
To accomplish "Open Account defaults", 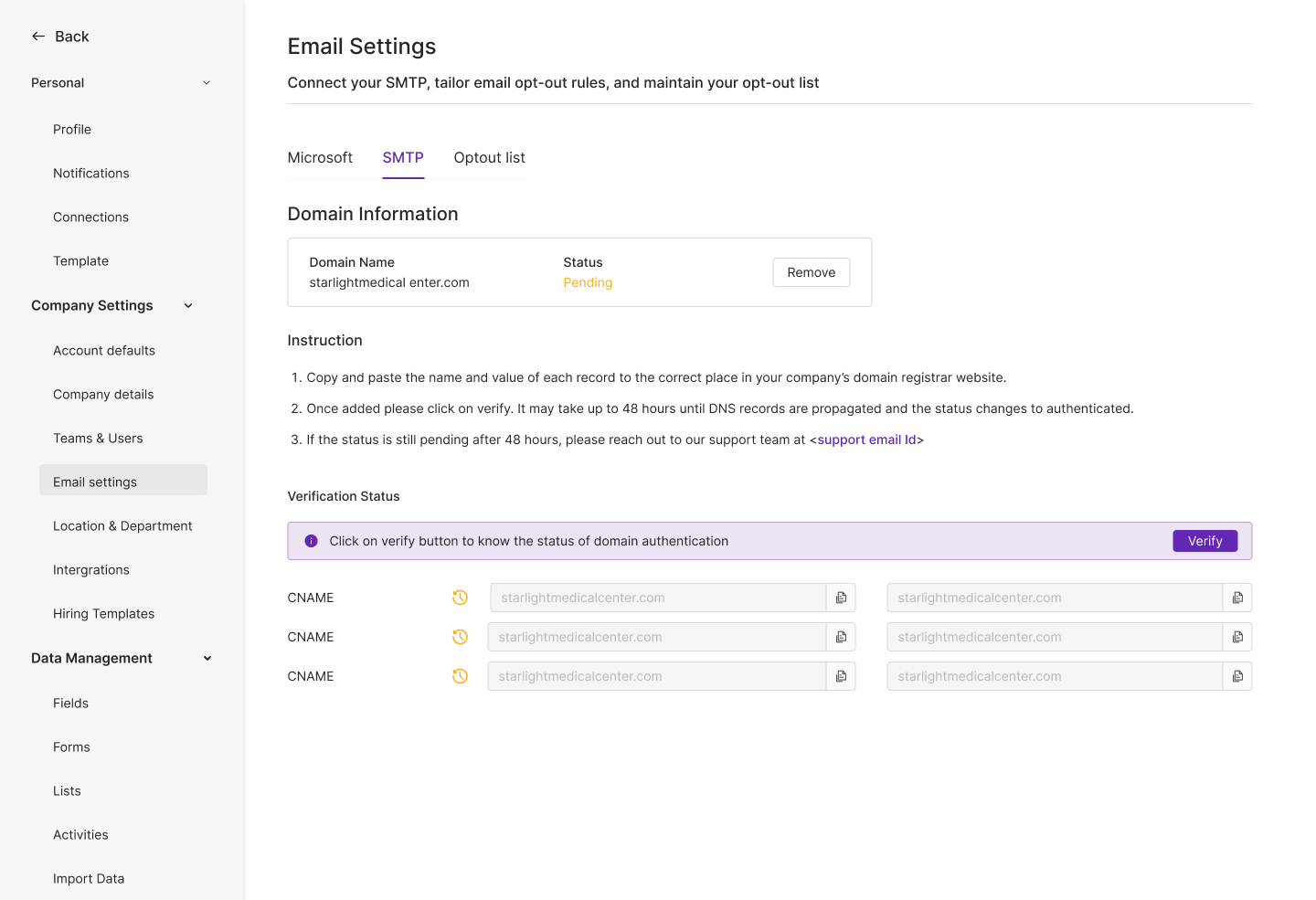I will pyautogui.click(x=104, y=351).
